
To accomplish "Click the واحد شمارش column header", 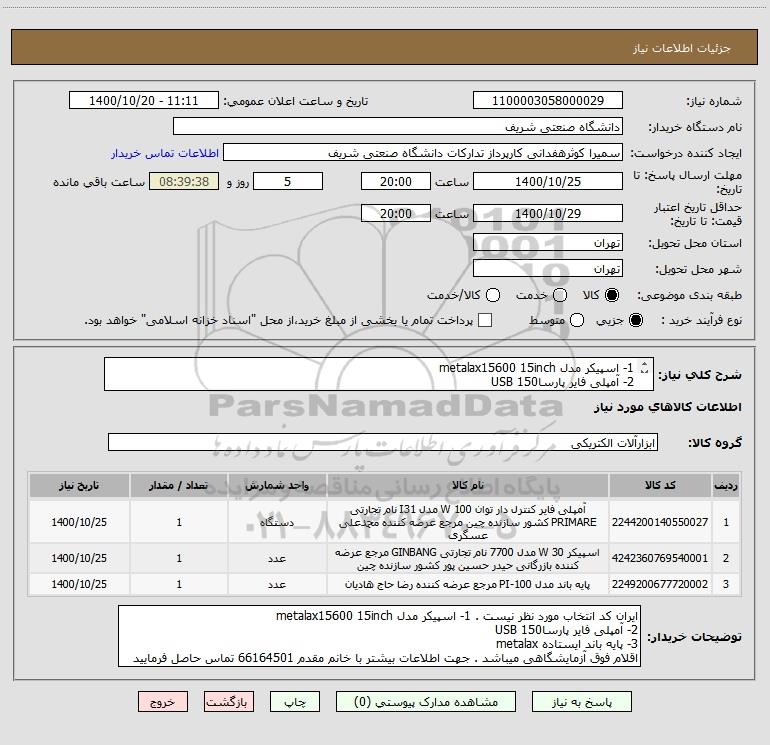I will click(277, 485).
